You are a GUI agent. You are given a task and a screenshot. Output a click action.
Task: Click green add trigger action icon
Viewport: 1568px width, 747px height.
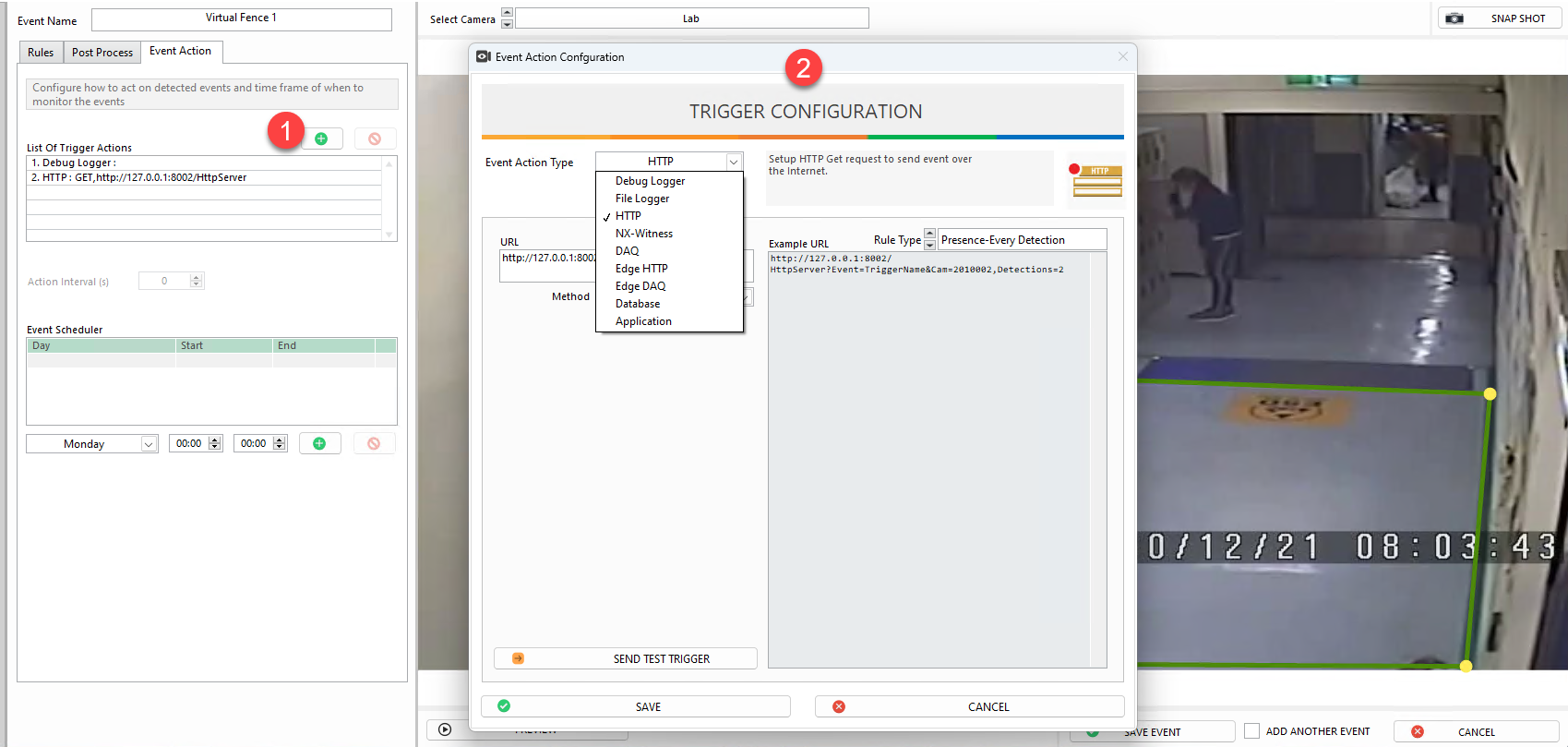[321, 139]
